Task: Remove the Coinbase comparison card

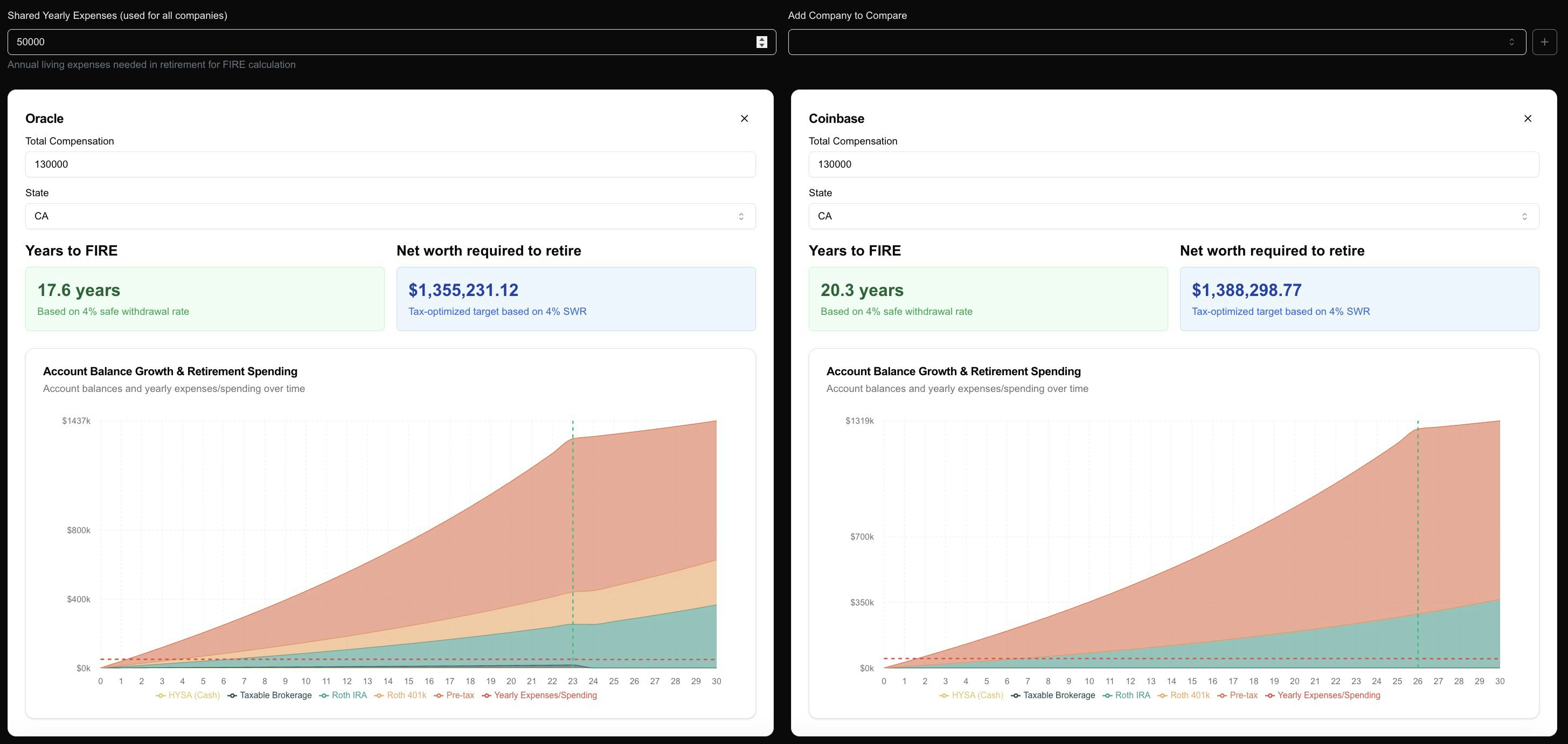Action: [x=1527, y=118]
